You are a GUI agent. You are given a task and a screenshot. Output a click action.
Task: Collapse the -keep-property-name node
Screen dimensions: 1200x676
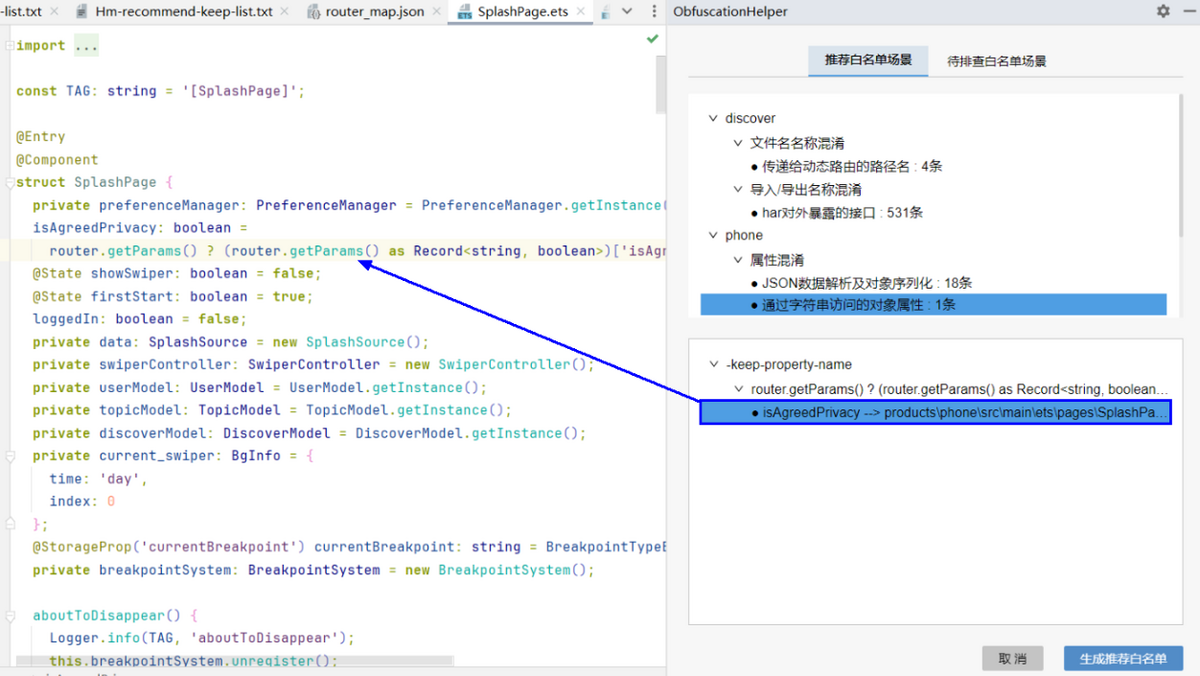tap(713, 365)
